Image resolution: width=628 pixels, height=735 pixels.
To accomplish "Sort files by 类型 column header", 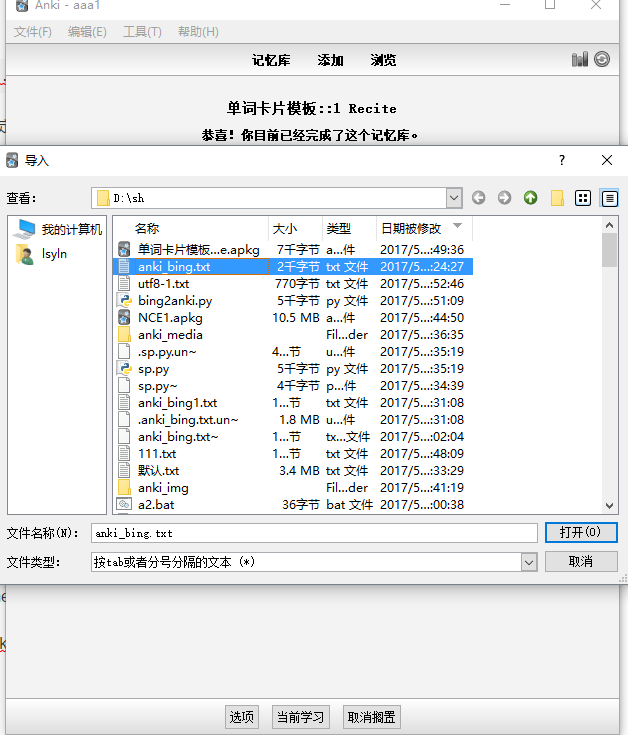I will (x=349, y=228).
